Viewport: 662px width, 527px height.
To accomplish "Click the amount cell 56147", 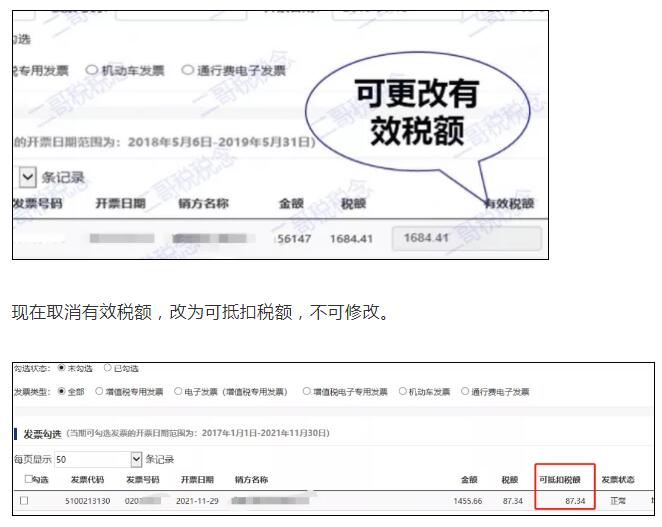I will tap(294, 239).
